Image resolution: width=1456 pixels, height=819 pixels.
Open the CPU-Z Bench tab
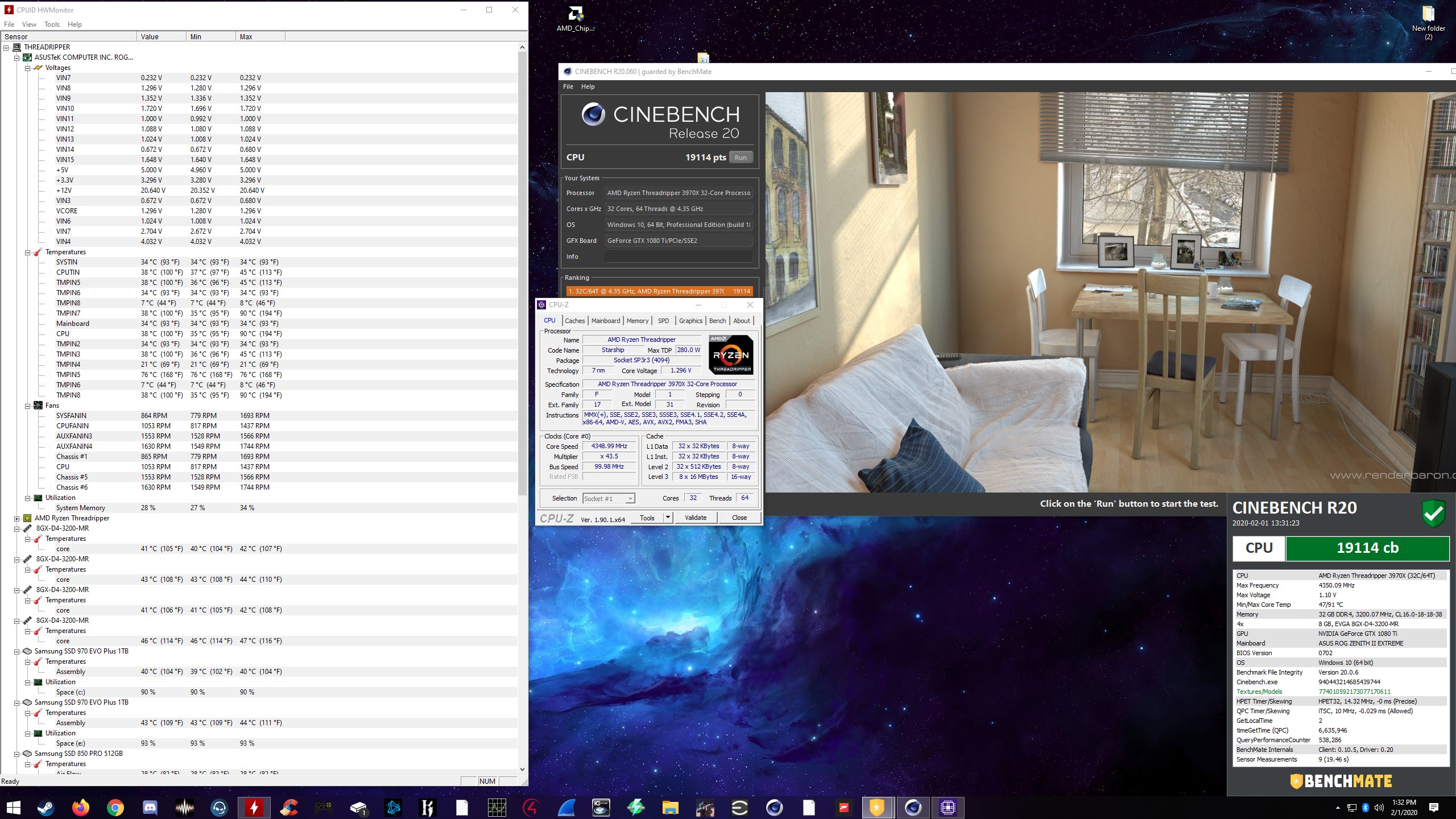pos(717,321)
